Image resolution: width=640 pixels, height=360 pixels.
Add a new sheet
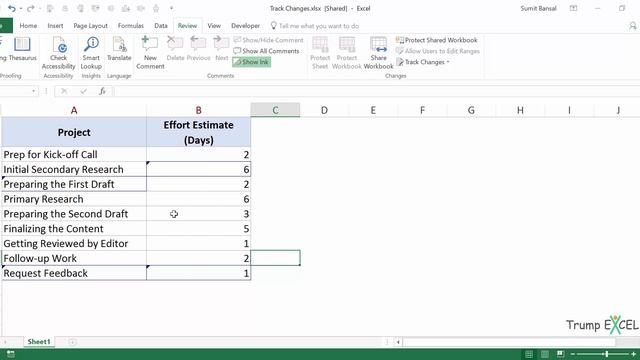point(72,342)
